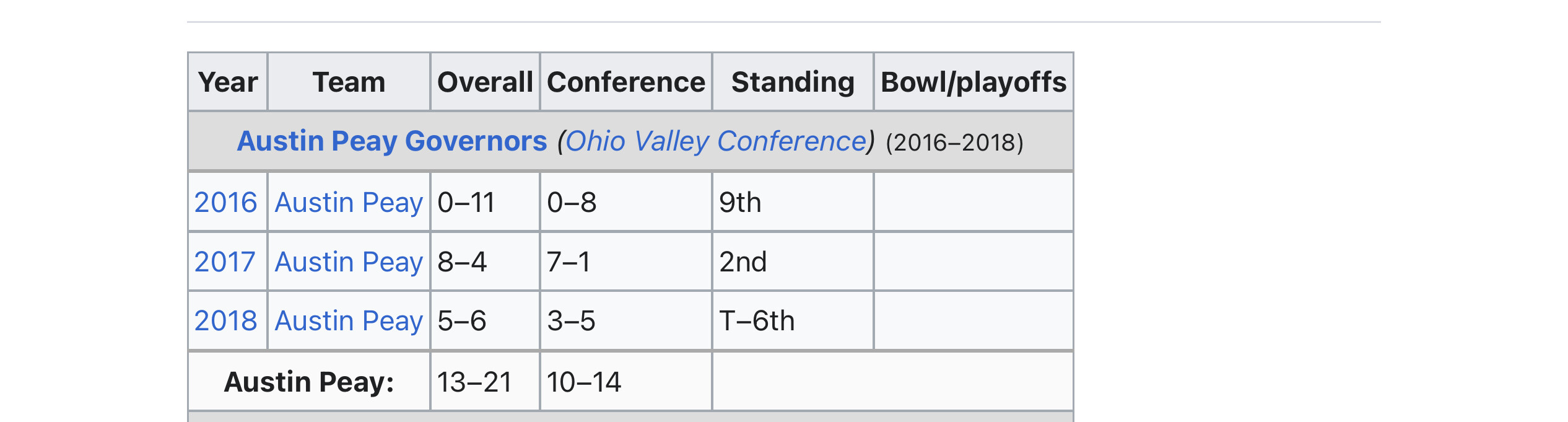Click Austin Peay team link in 2018 row

(x=349, y=321)
